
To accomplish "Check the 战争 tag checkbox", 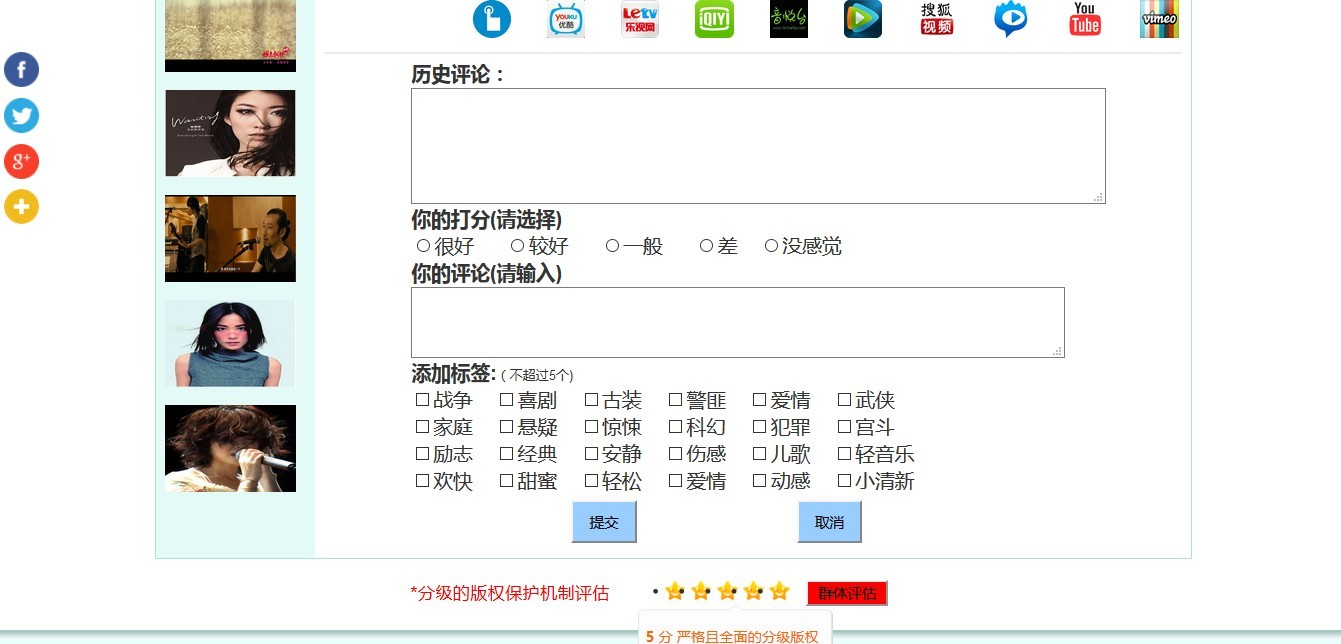I will pyautogui.click(x=422, y=400).
